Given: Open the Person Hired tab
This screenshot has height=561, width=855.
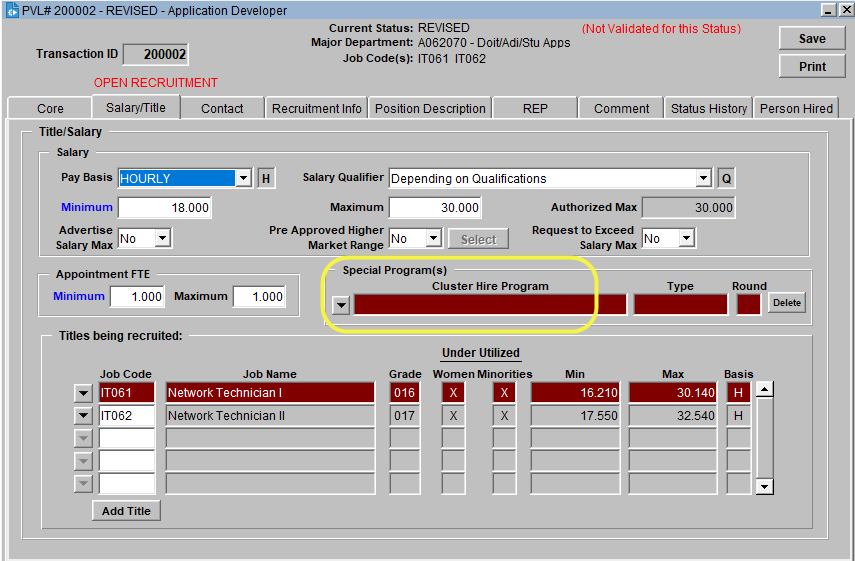Looking at the screenshot, I should click(796, 108).
